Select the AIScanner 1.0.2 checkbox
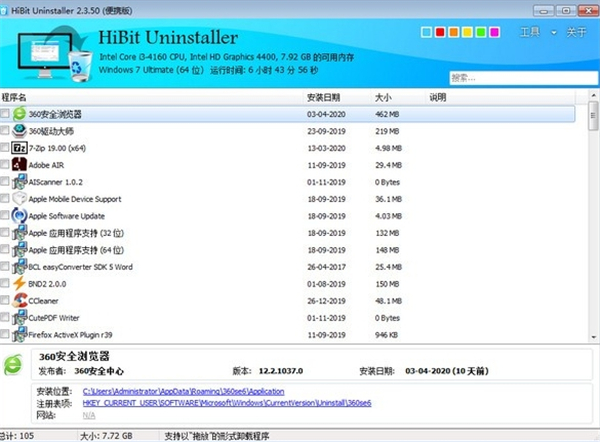600x442 pixels. click(x=5, y=181)
